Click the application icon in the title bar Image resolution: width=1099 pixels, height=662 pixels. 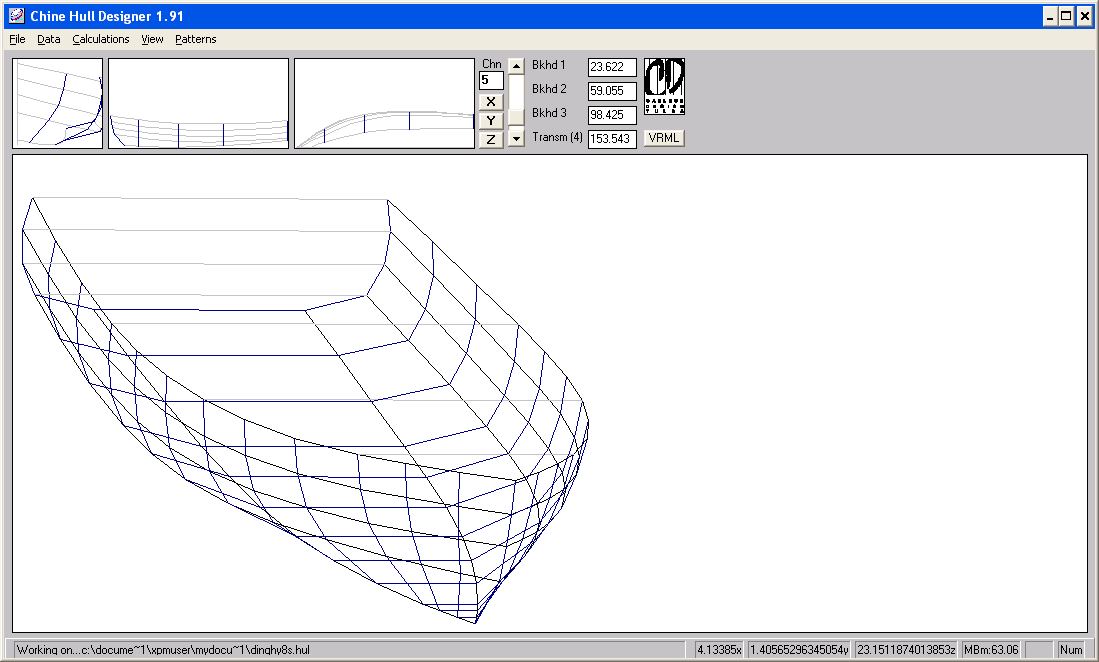click(x=15, y=15)
